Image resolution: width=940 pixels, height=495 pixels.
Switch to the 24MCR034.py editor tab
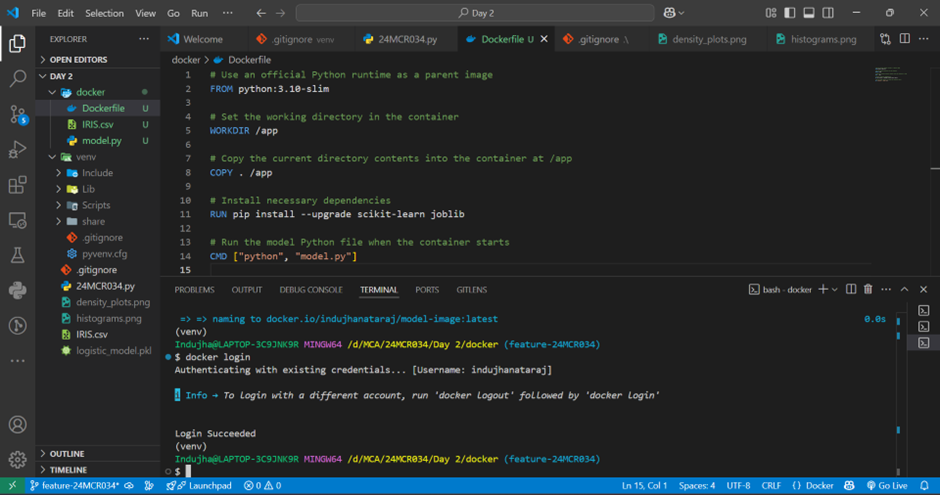(x=407, y=39)
